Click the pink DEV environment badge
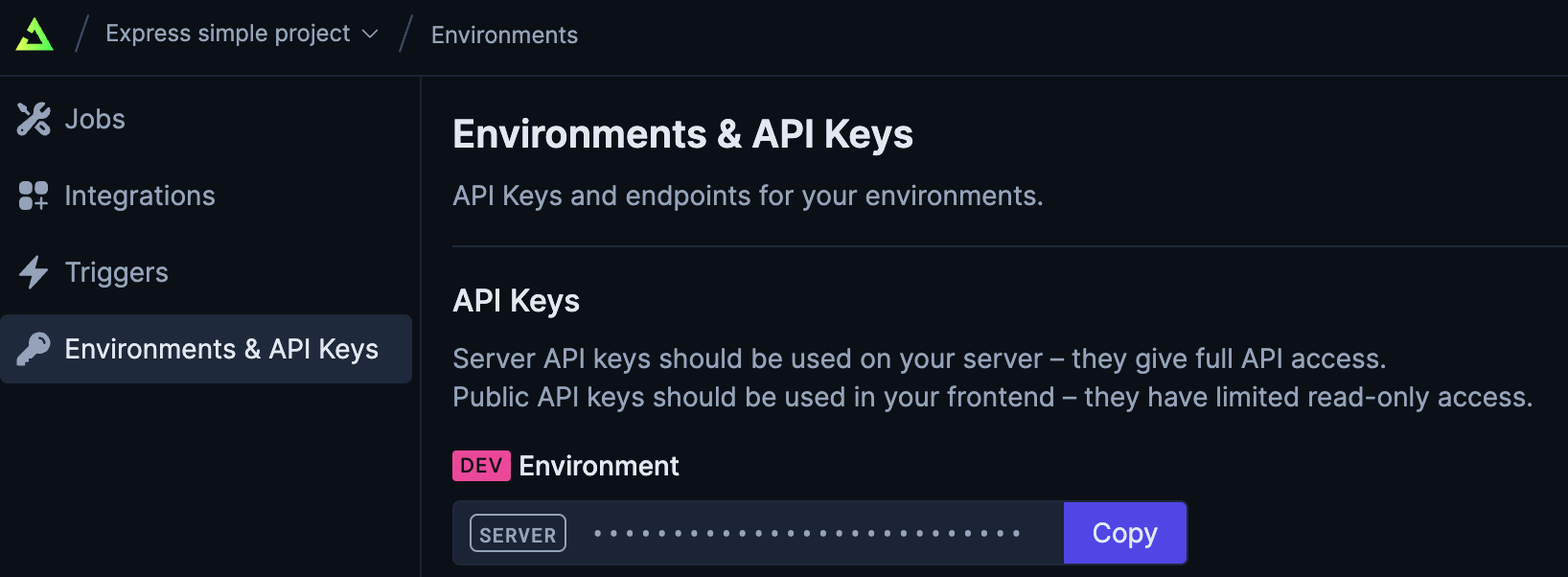This screenshot has width=1568, height=577. point(481,466)
